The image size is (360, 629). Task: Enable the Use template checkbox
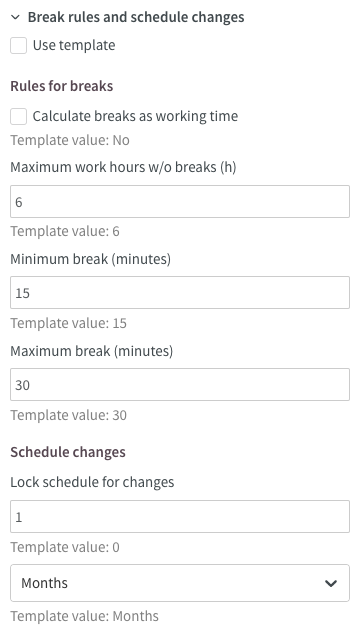click(x=18, y=45)
